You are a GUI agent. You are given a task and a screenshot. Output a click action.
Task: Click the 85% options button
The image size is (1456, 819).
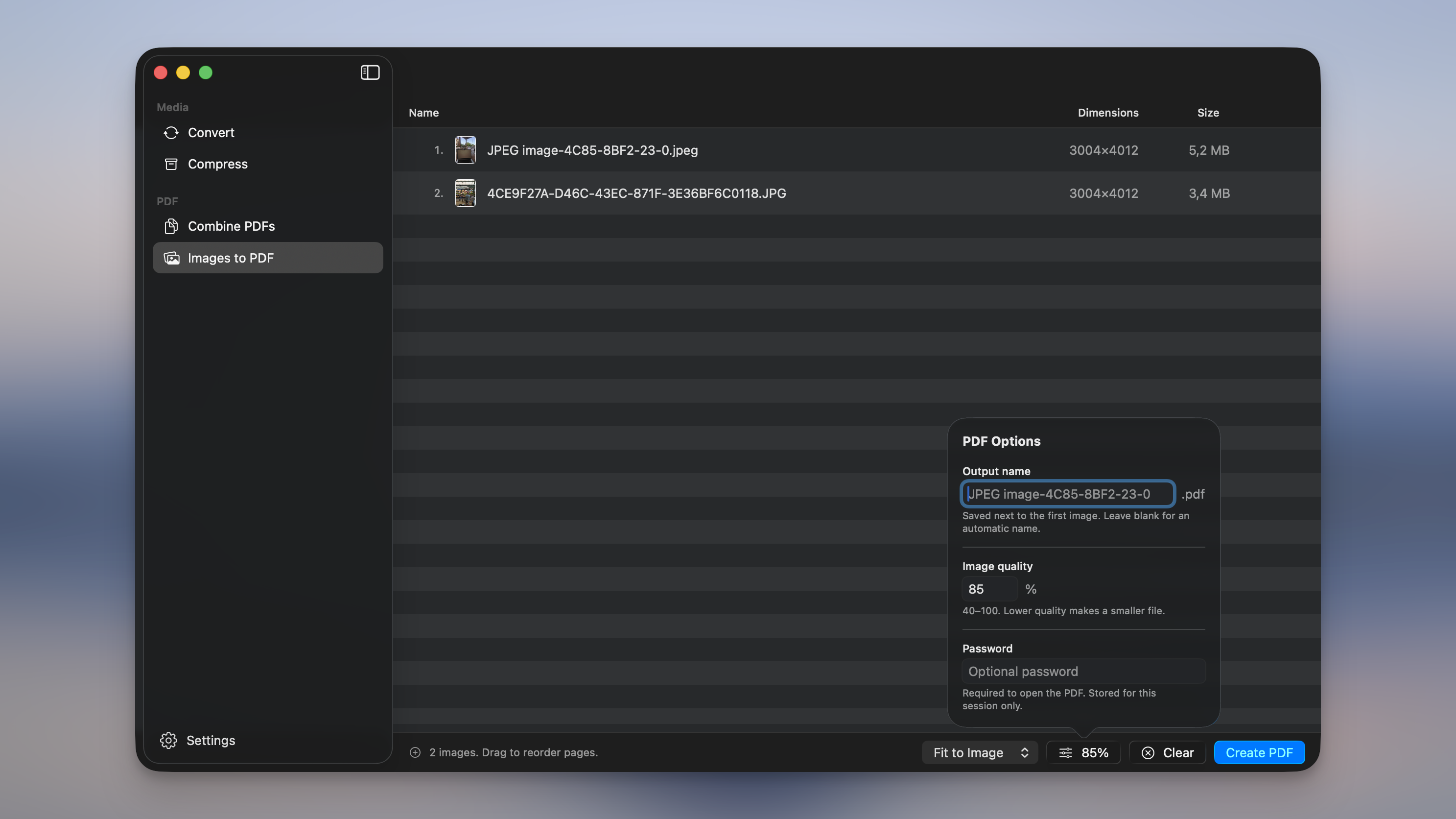[1083, 753]
